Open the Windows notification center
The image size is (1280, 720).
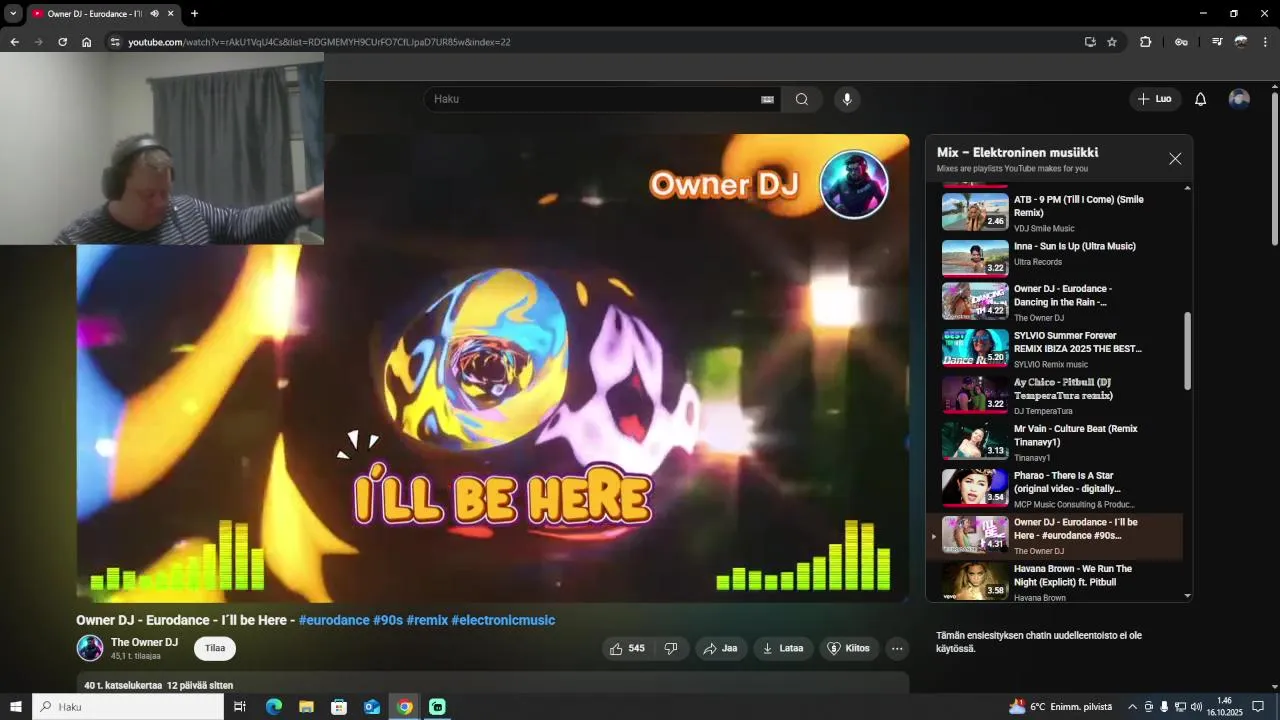1259,707
